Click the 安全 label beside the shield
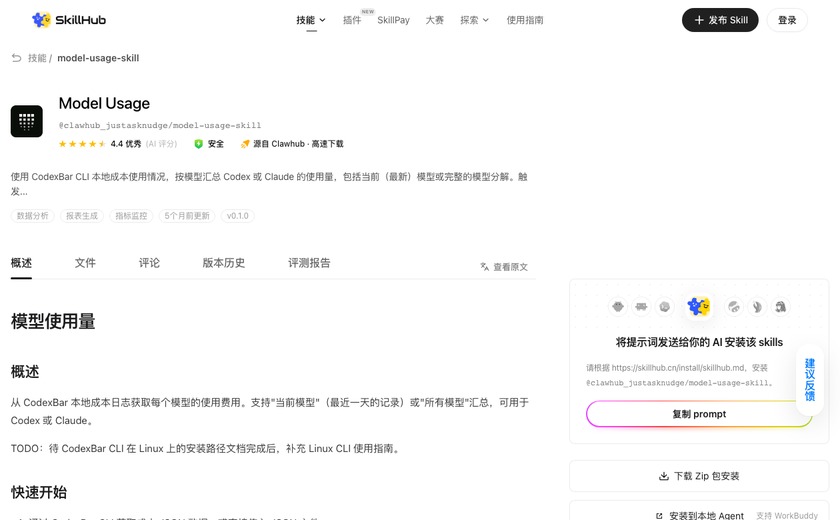 point(216,144)
